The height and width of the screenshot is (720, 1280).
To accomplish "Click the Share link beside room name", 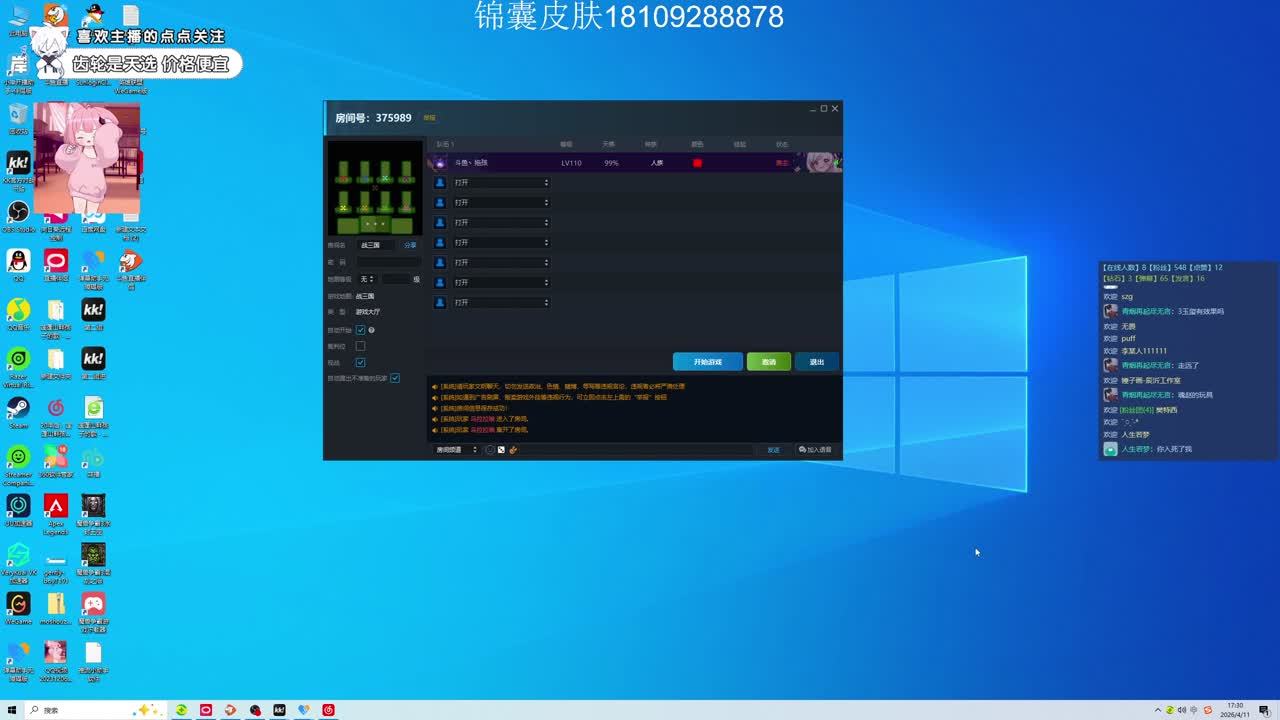I will pos(410,245).
